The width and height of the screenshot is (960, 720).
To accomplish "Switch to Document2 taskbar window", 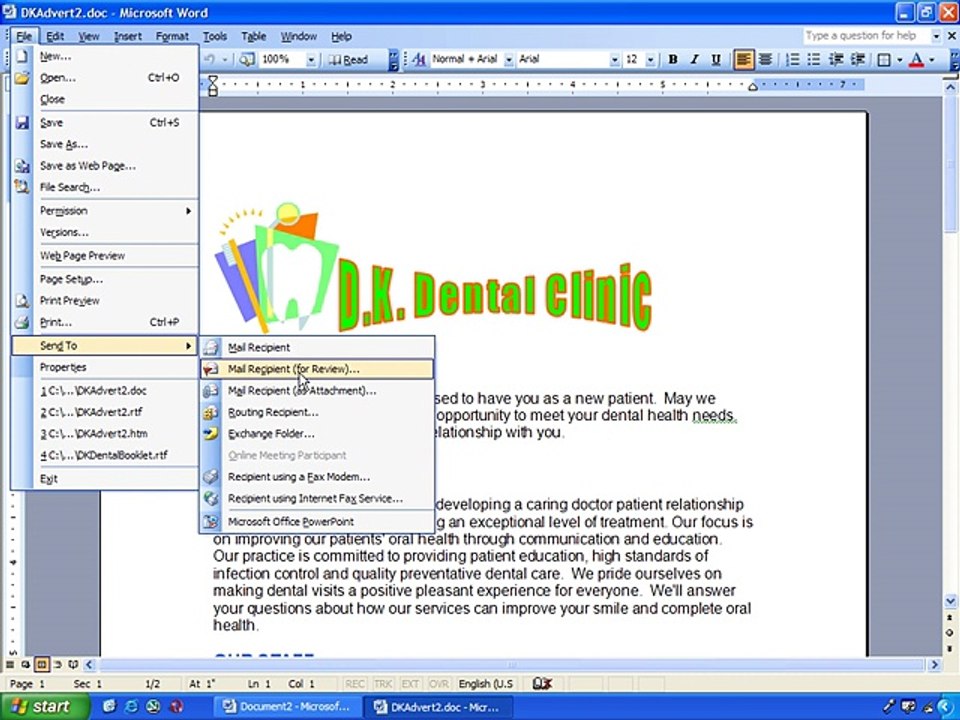I will 287,707.
